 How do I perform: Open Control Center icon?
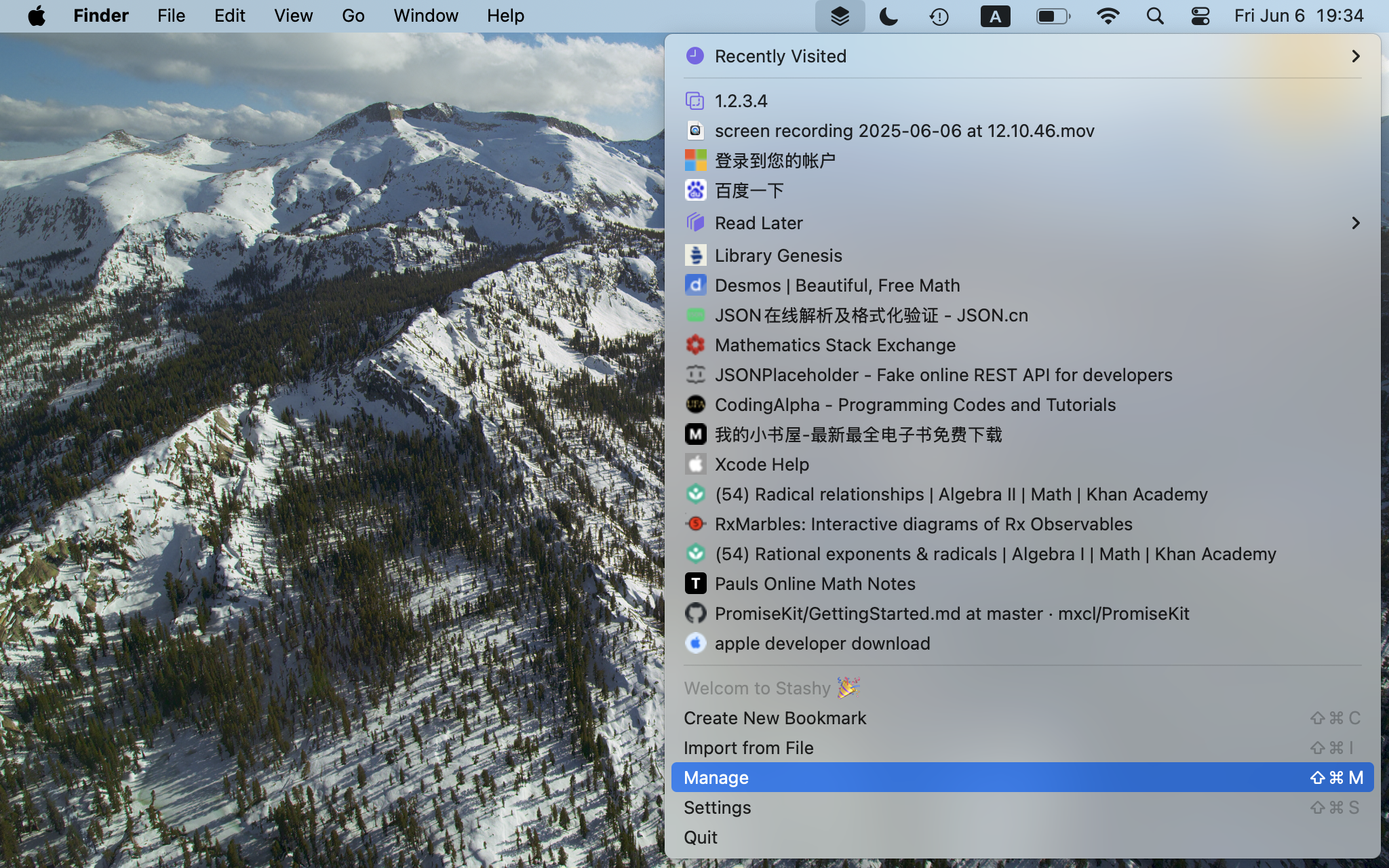(x=1200, y=16)
